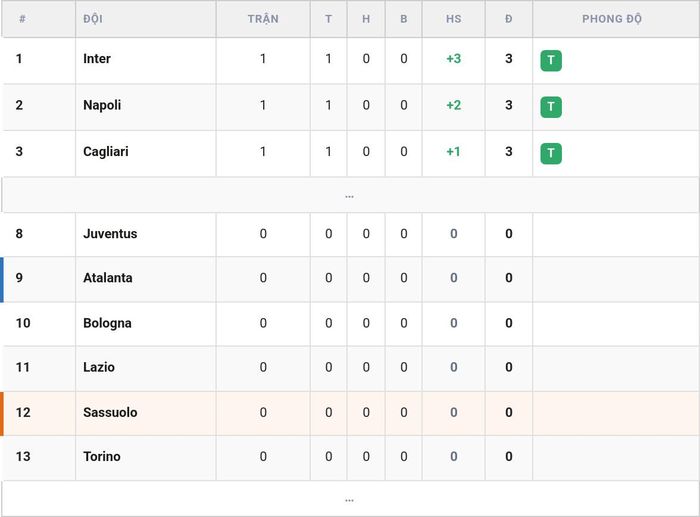Viewport: 700px width, 517px height.
Task: Click Inter's green T form badge
Action: (551, 60)
